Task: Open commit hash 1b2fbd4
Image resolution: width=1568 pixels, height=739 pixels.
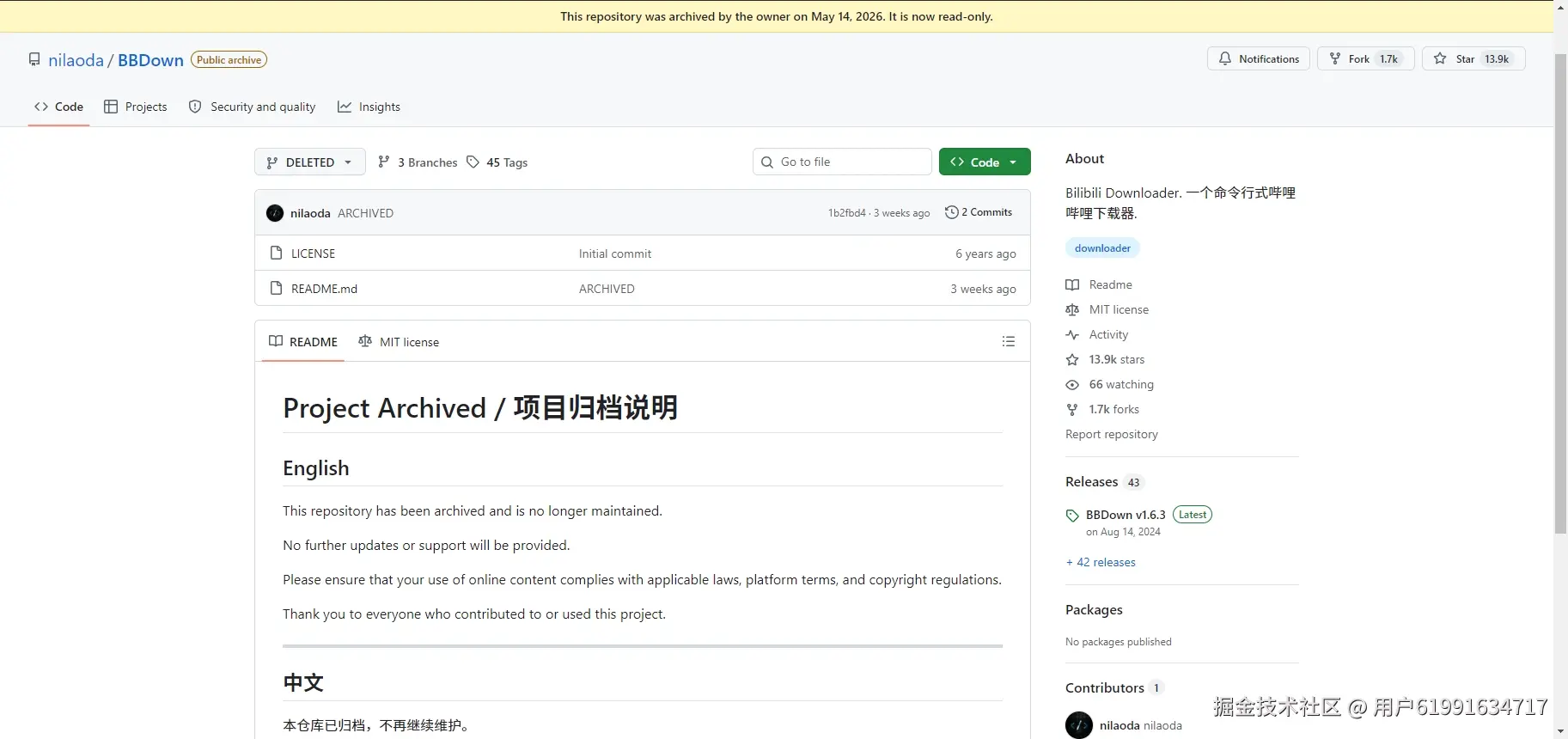Action: (847, 213)
